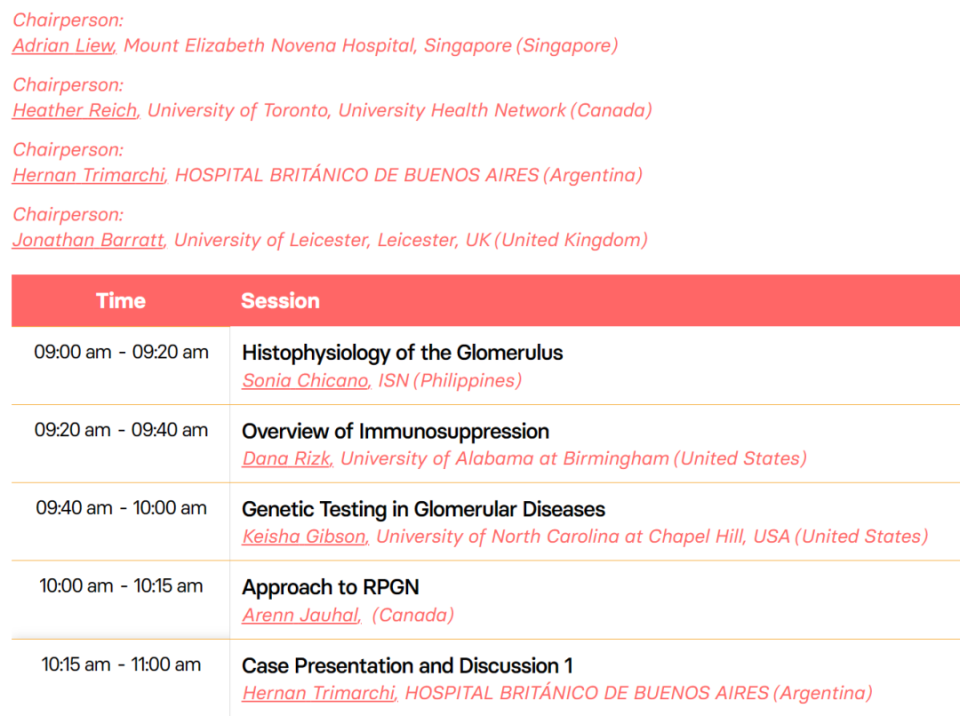Image resolution: width=960 pixels, height=716 pixels.
Task: Select Histophysiology of the Glomerulus session title
Action: [x=402, y=353]
